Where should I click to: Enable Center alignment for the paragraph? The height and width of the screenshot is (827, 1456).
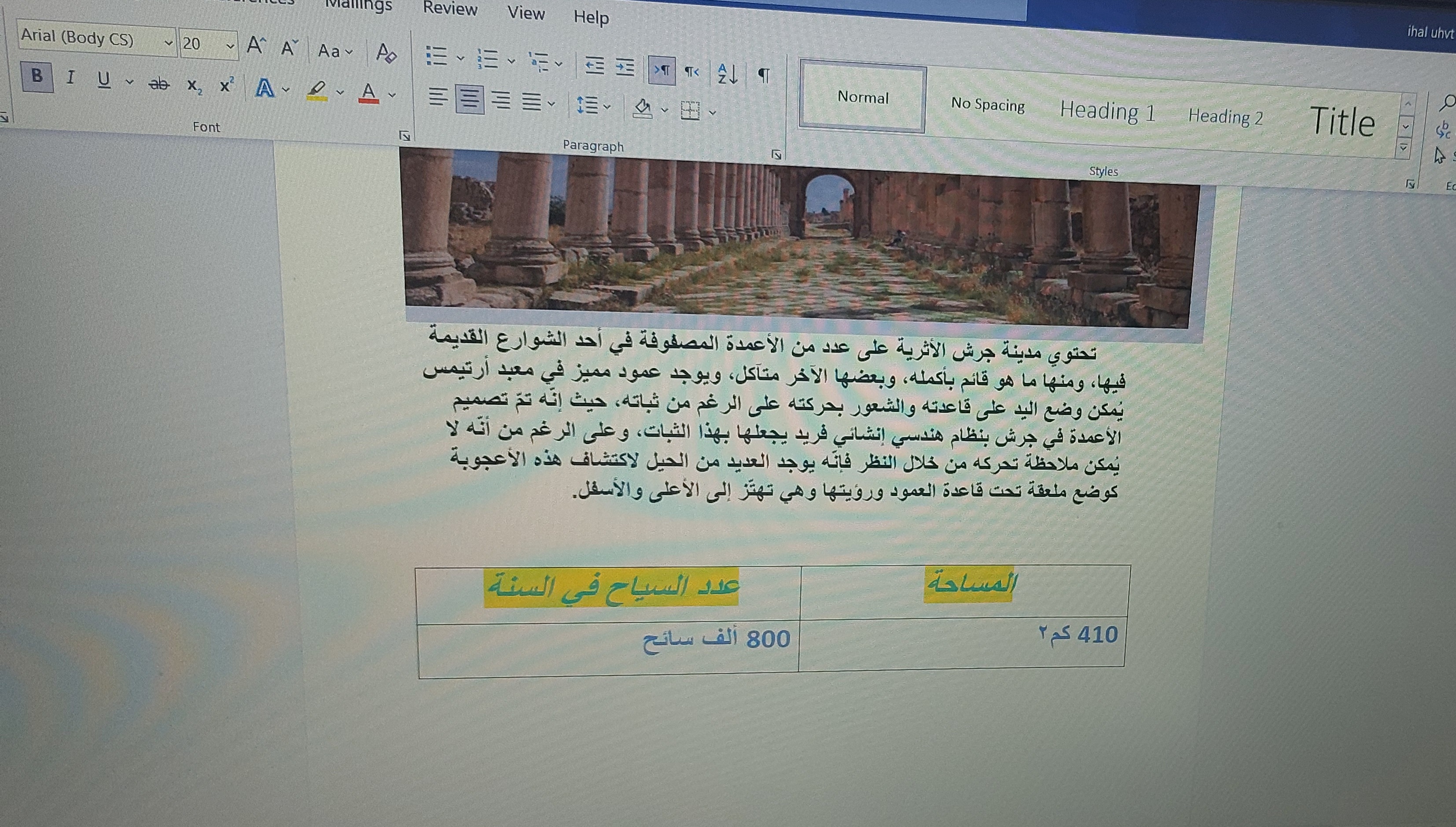[x=470, y=100]
